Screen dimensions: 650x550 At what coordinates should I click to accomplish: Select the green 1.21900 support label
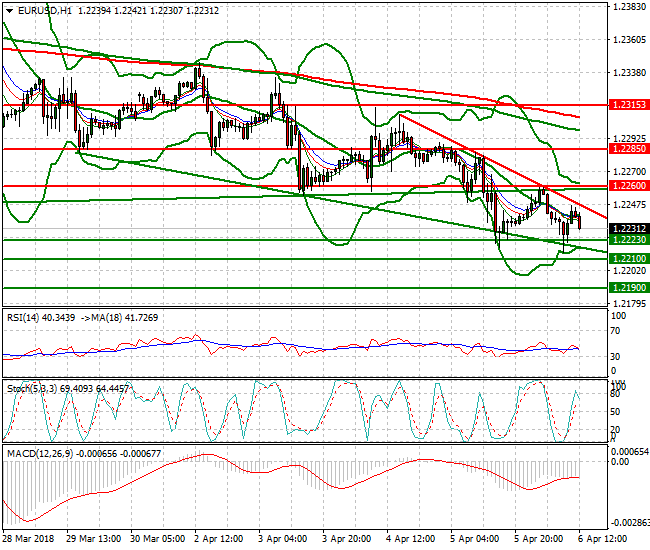click(629, 288)
